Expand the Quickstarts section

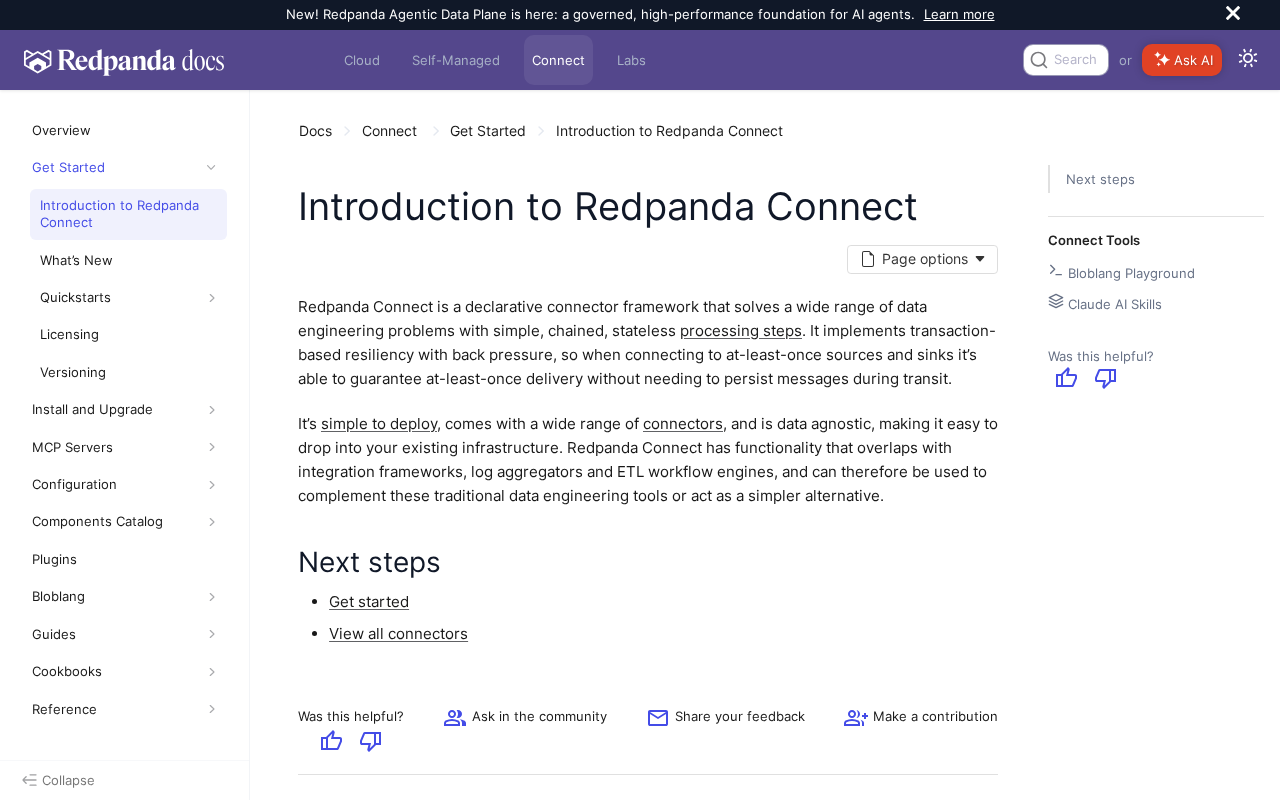[212, 298]
